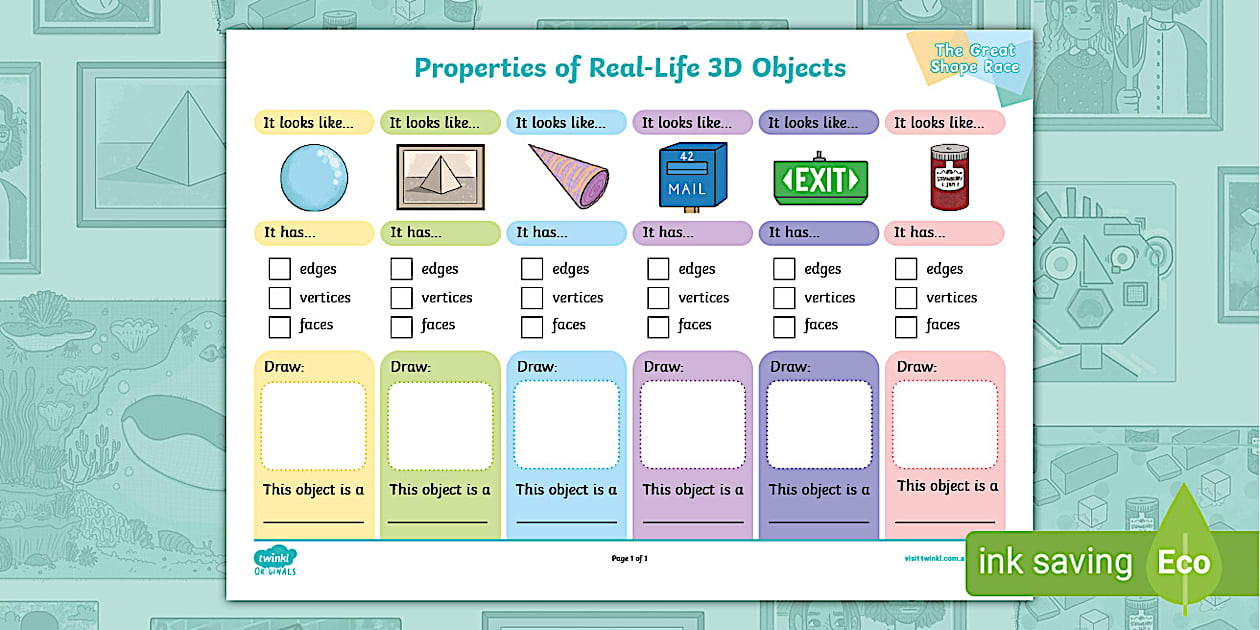1260x630 pixels.
Task: Click the green EXIT sign image
Action: click(819, 182)
